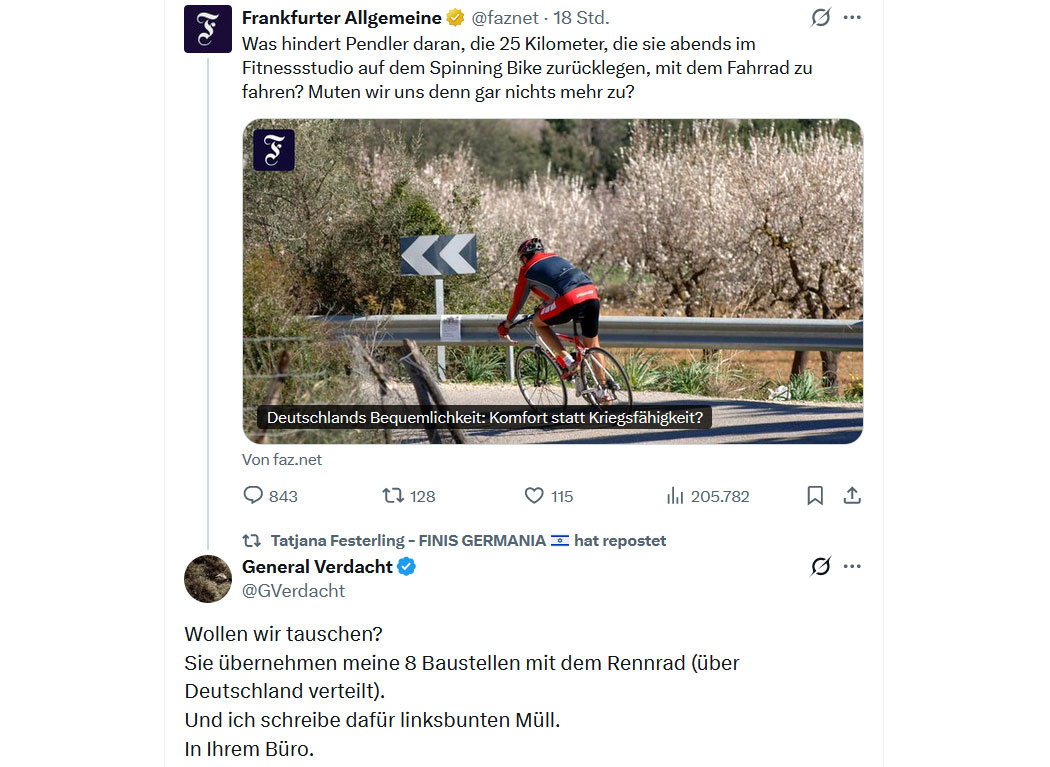Bookmark the Frankfurter Allgemeine tweet
Image resolution: width=1050 pixels, height=767 pixels.
[815, 496]
